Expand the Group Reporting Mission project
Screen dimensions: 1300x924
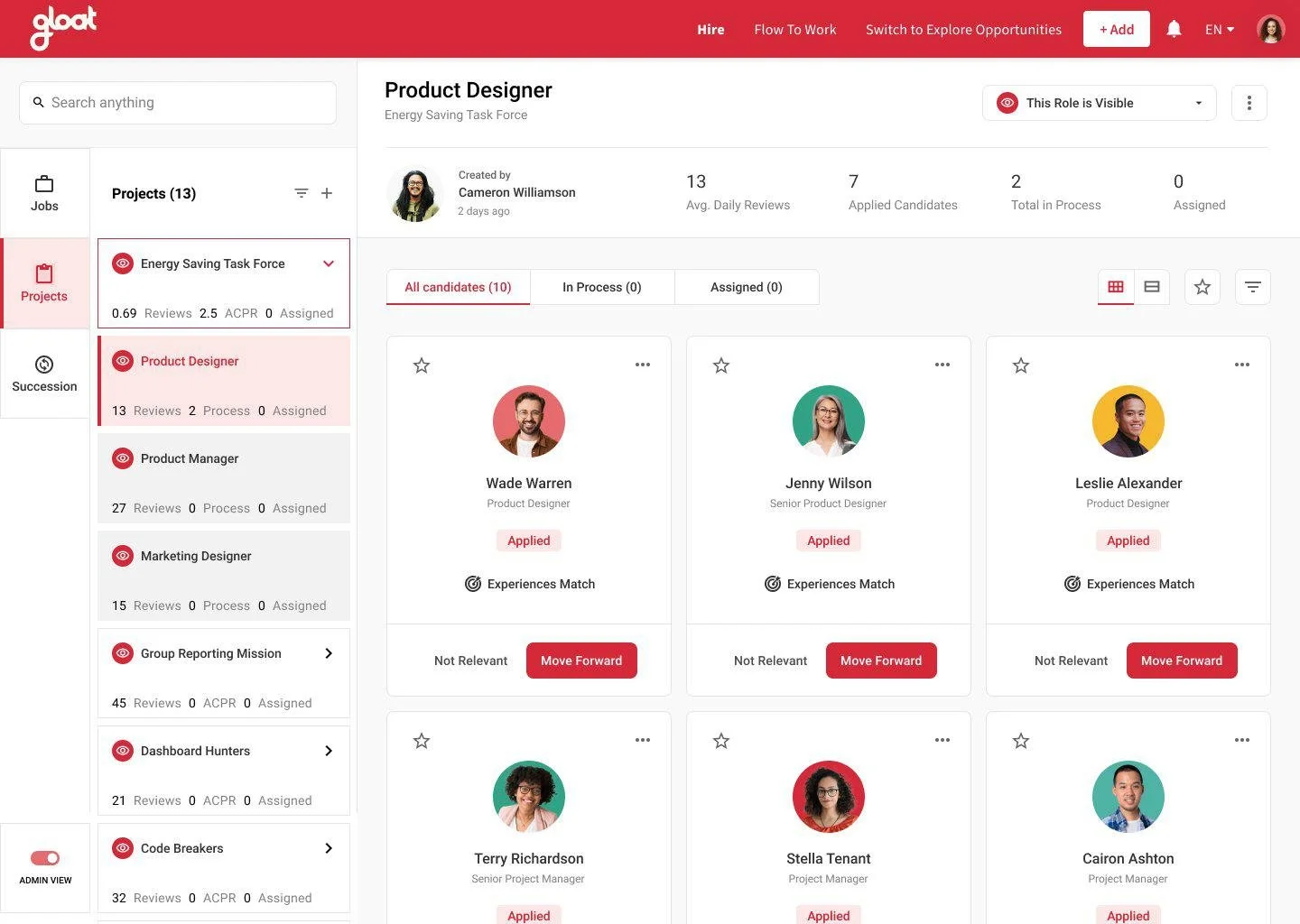329,653
